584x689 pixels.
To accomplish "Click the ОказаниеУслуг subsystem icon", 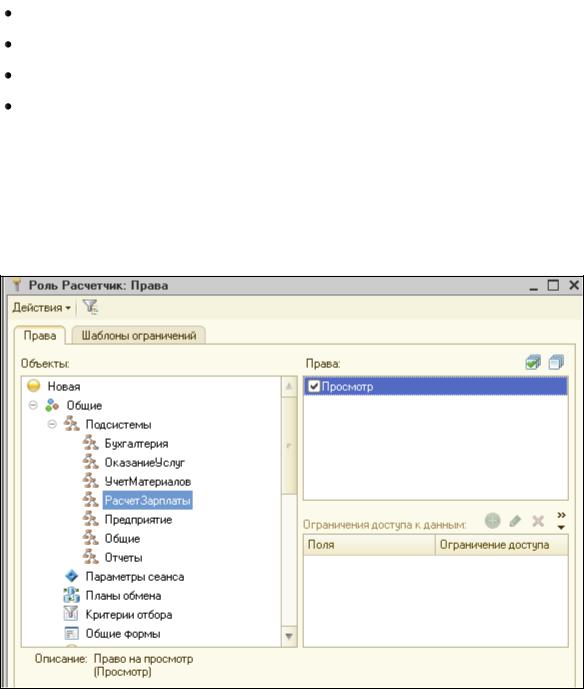I will coord(90,462).
